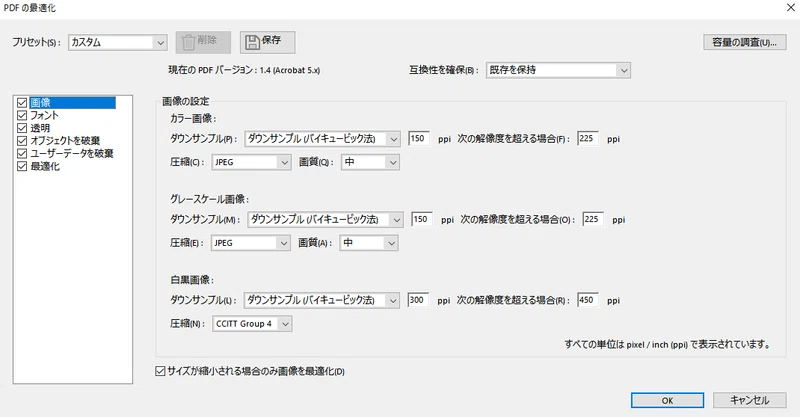The height and width of the screenshot is (417, 800).
Task: Select the オブジェクトを破棄 panel label
Action: click(65, 140)
